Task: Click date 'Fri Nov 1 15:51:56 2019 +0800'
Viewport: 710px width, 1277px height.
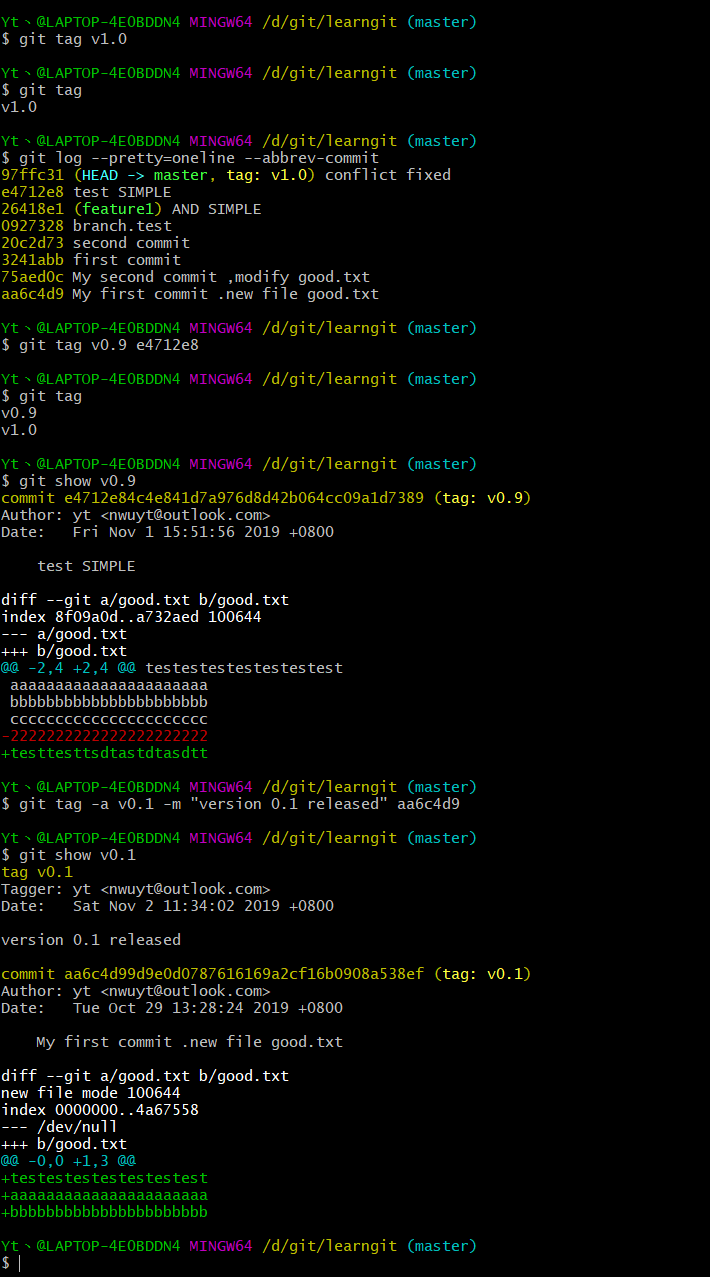Action: pyautogui.click(x=203, y=532)
